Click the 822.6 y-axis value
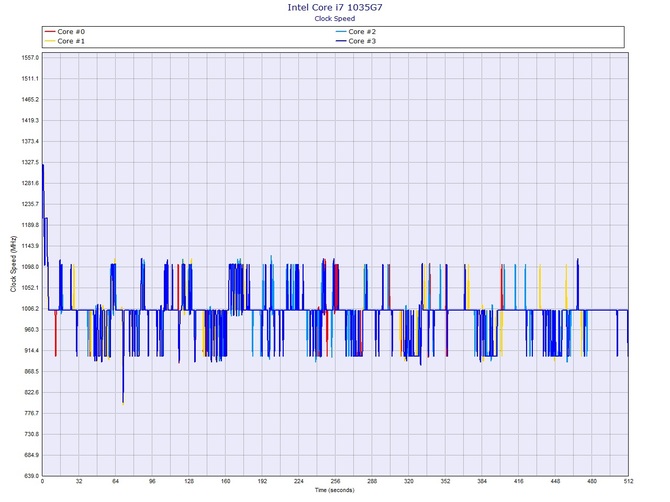The height and width of the screenshot is (502, 670). (31, 393)
